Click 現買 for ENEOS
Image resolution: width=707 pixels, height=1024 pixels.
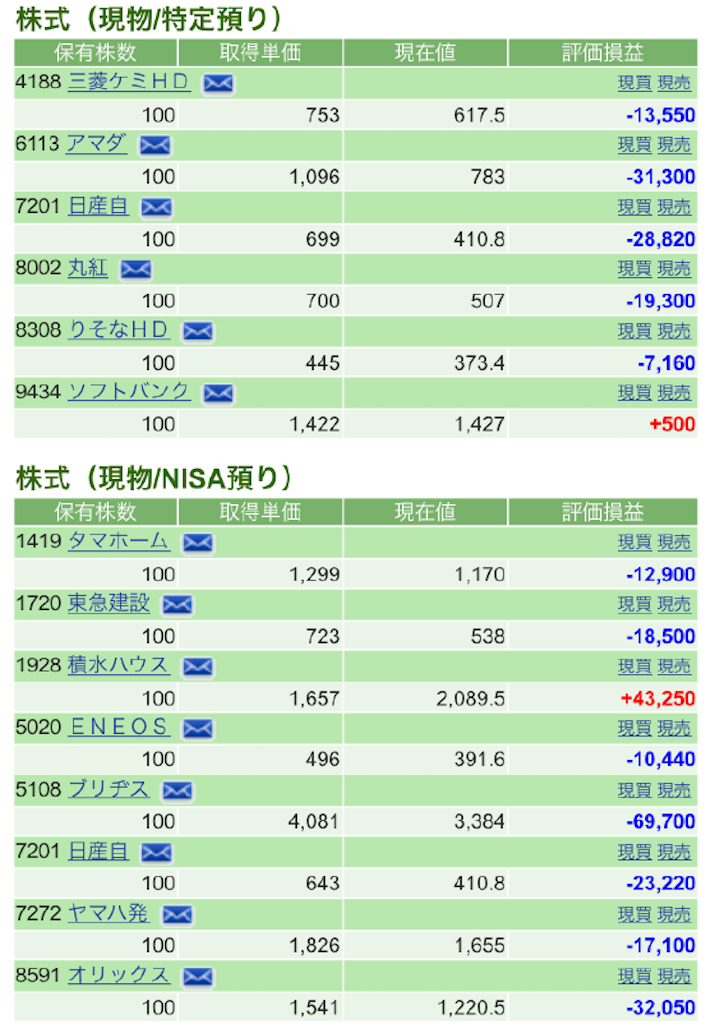635,729
